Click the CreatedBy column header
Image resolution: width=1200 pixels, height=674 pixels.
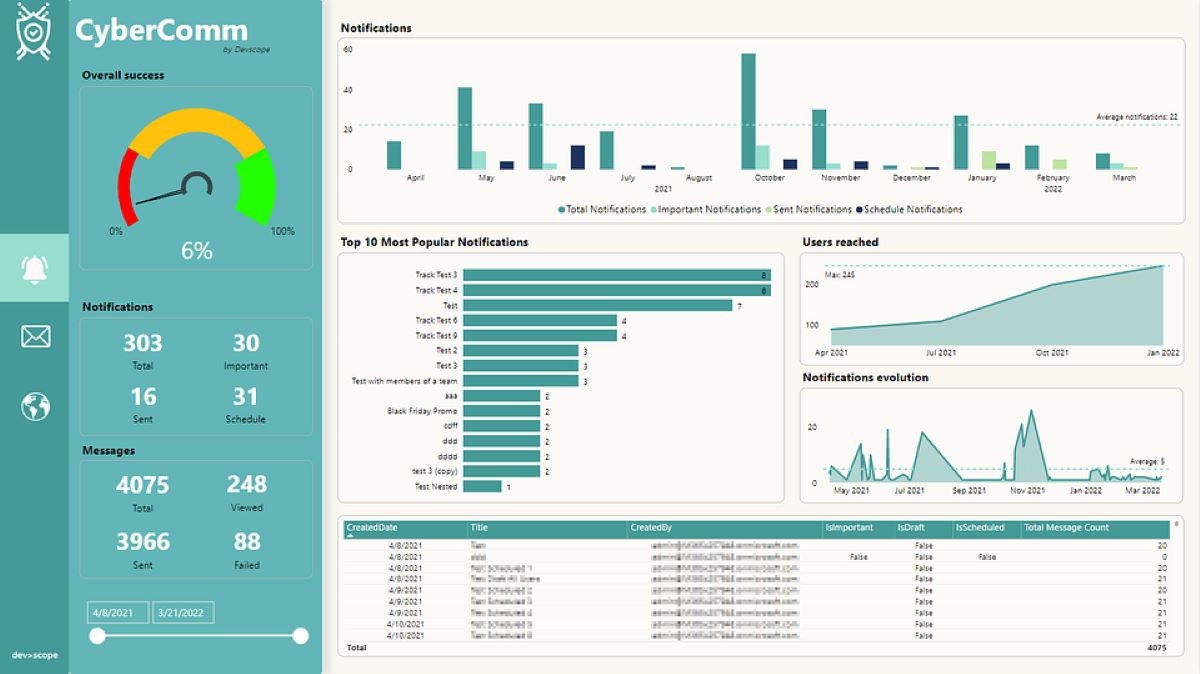pos(650,527)
